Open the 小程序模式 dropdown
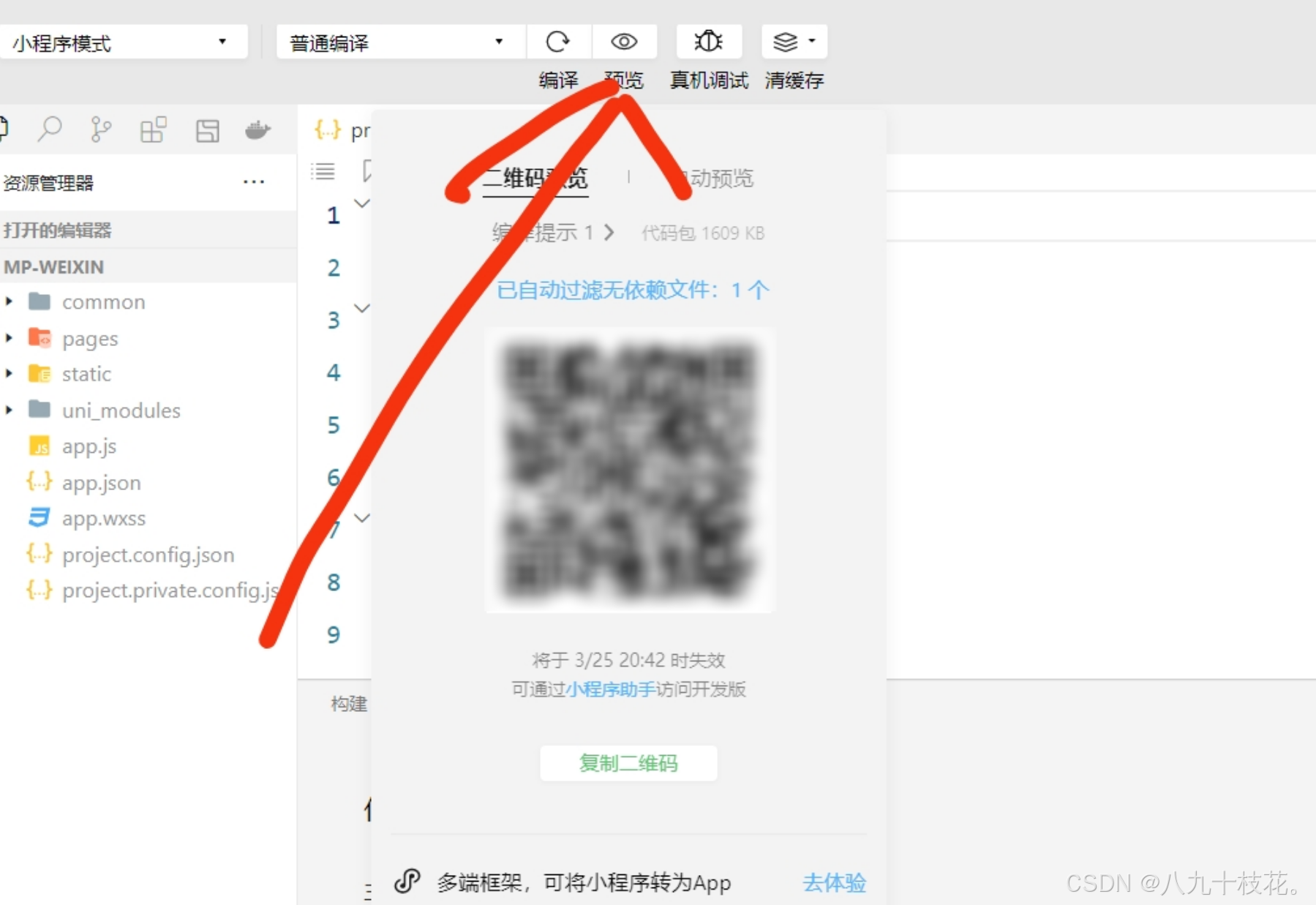The height and width of the screenshot is (905, 1316). tap(223, 42)
